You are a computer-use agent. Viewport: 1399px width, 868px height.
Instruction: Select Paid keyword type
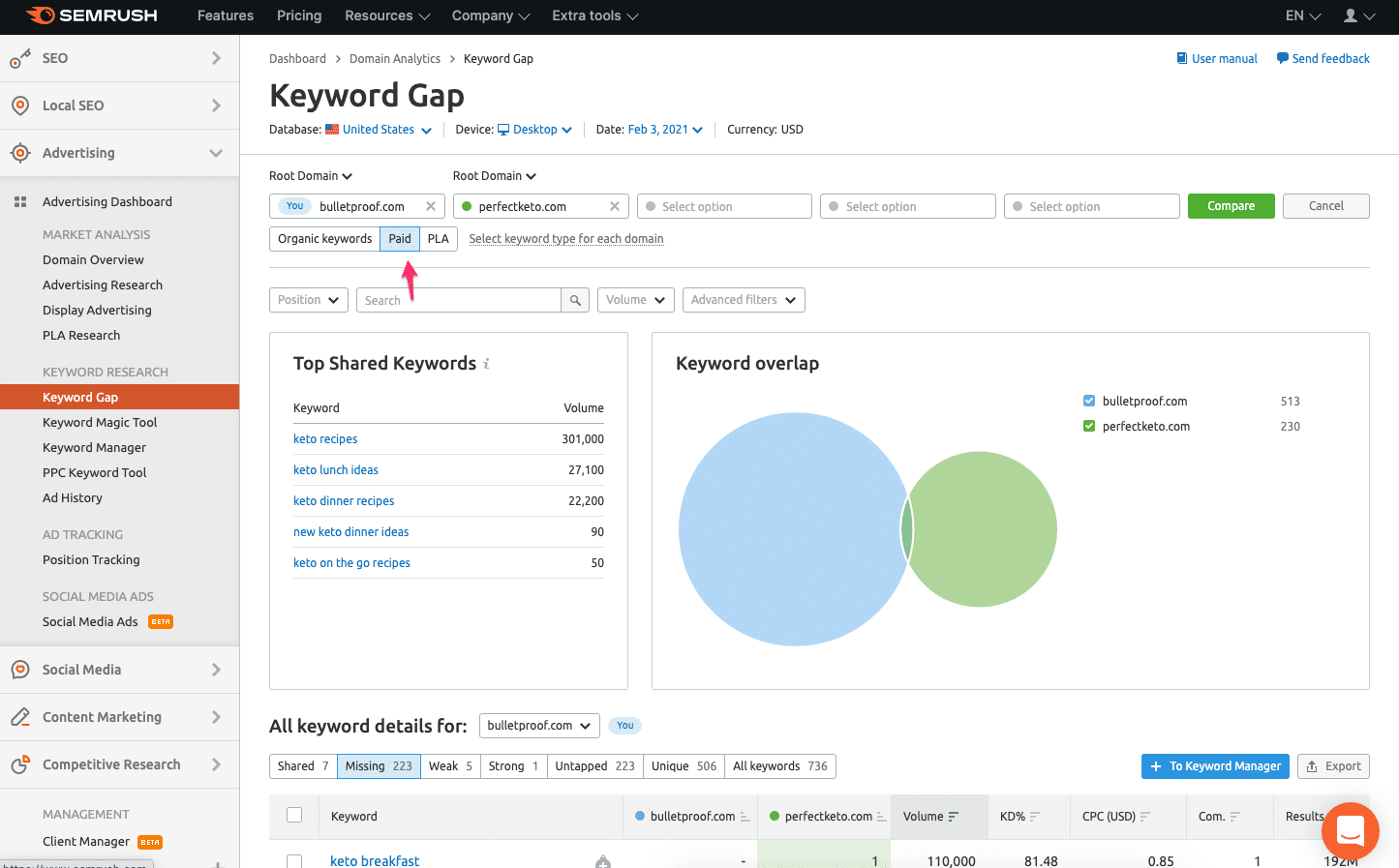point(400,239)
